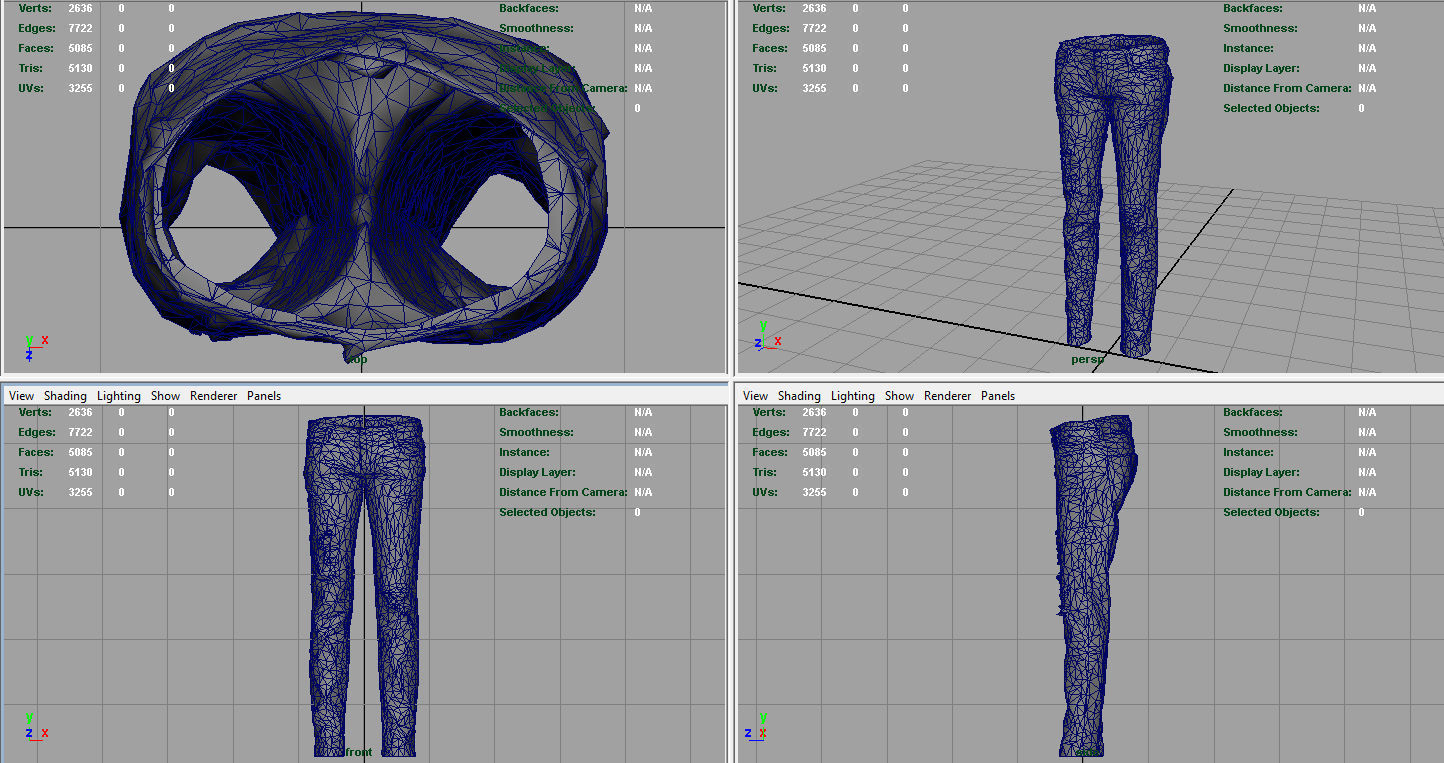Image resolution: width=1444 pixels, height=763 pixels.
Task: Click 'Instance:' HUD label in the side viewport
Action: tap(1248, 452)
